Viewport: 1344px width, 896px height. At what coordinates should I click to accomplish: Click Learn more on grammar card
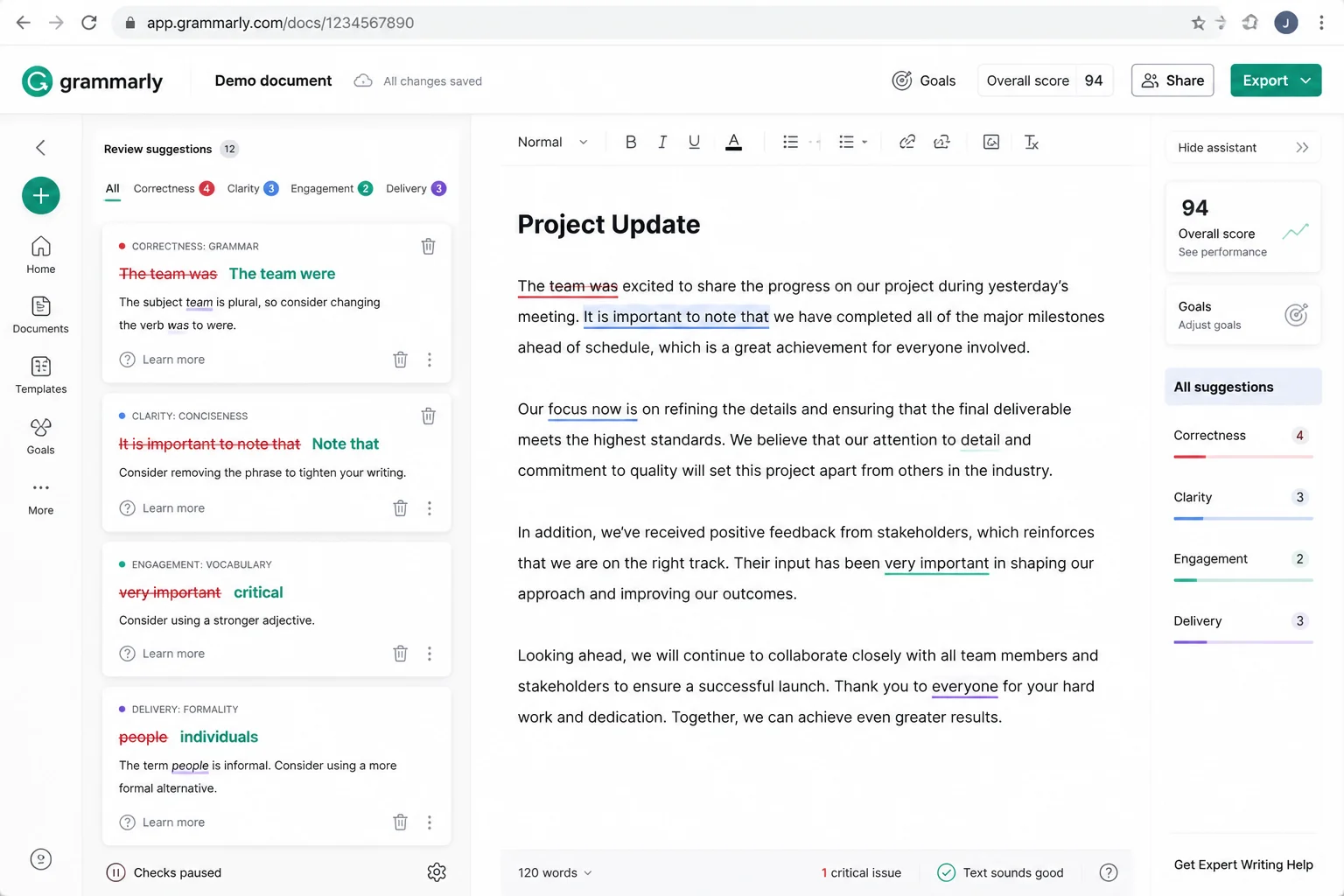point(162,360)
